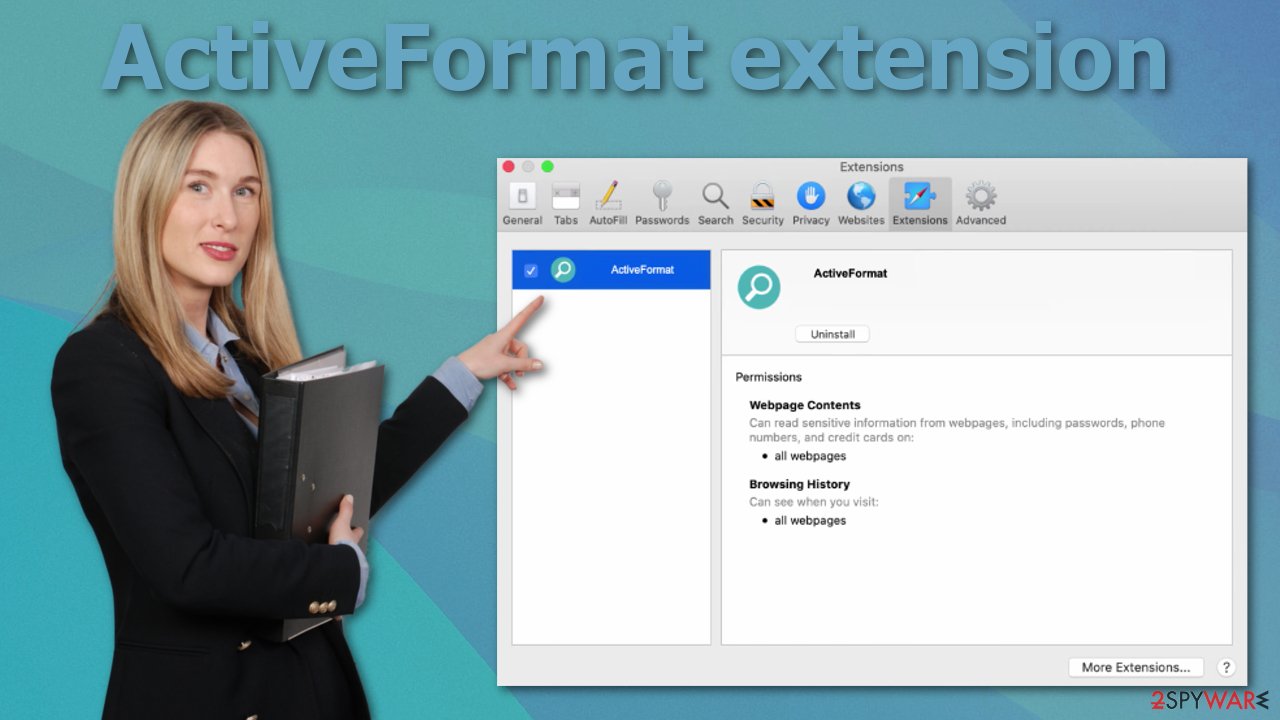Open the AutoFill preferences pane
Image resolution: width=1280 pixels, height=720 pixels.
[608, 203]
